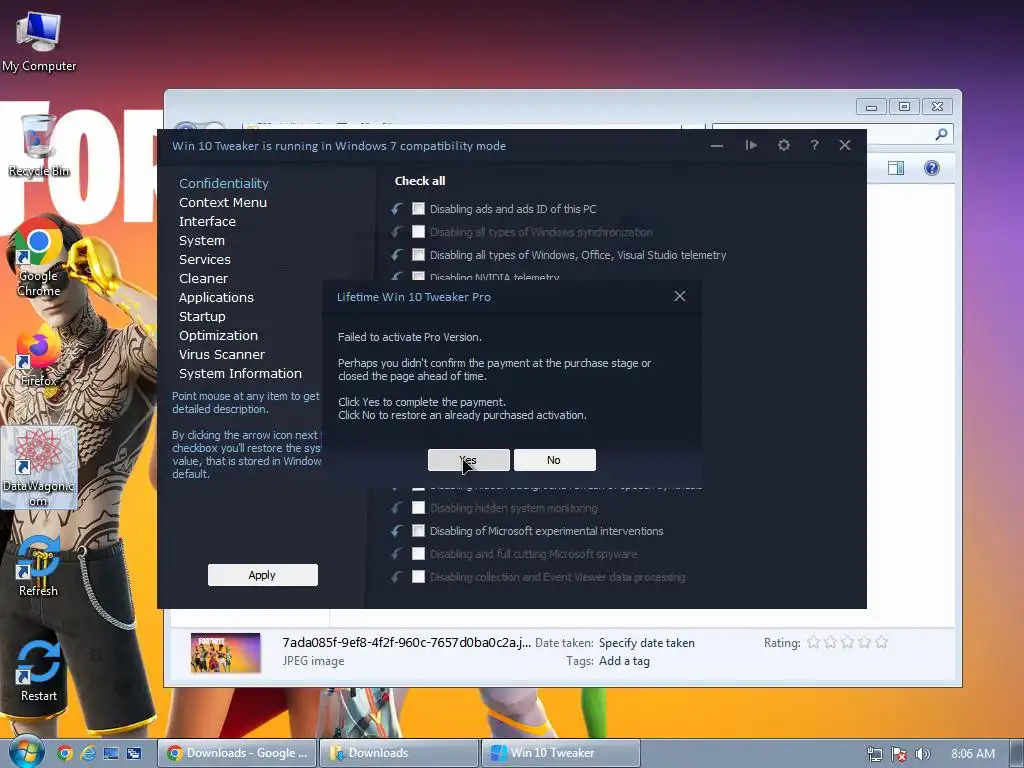Image resolution: width=1024 pixels, height=768 pixels.
Task: Open the question mark help in tweaker
Action: coord(814,145)
